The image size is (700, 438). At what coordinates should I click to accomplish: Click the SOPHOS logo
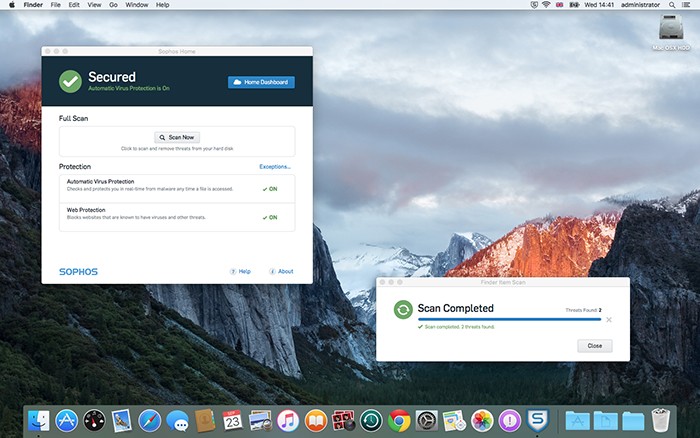click(79, 271)
